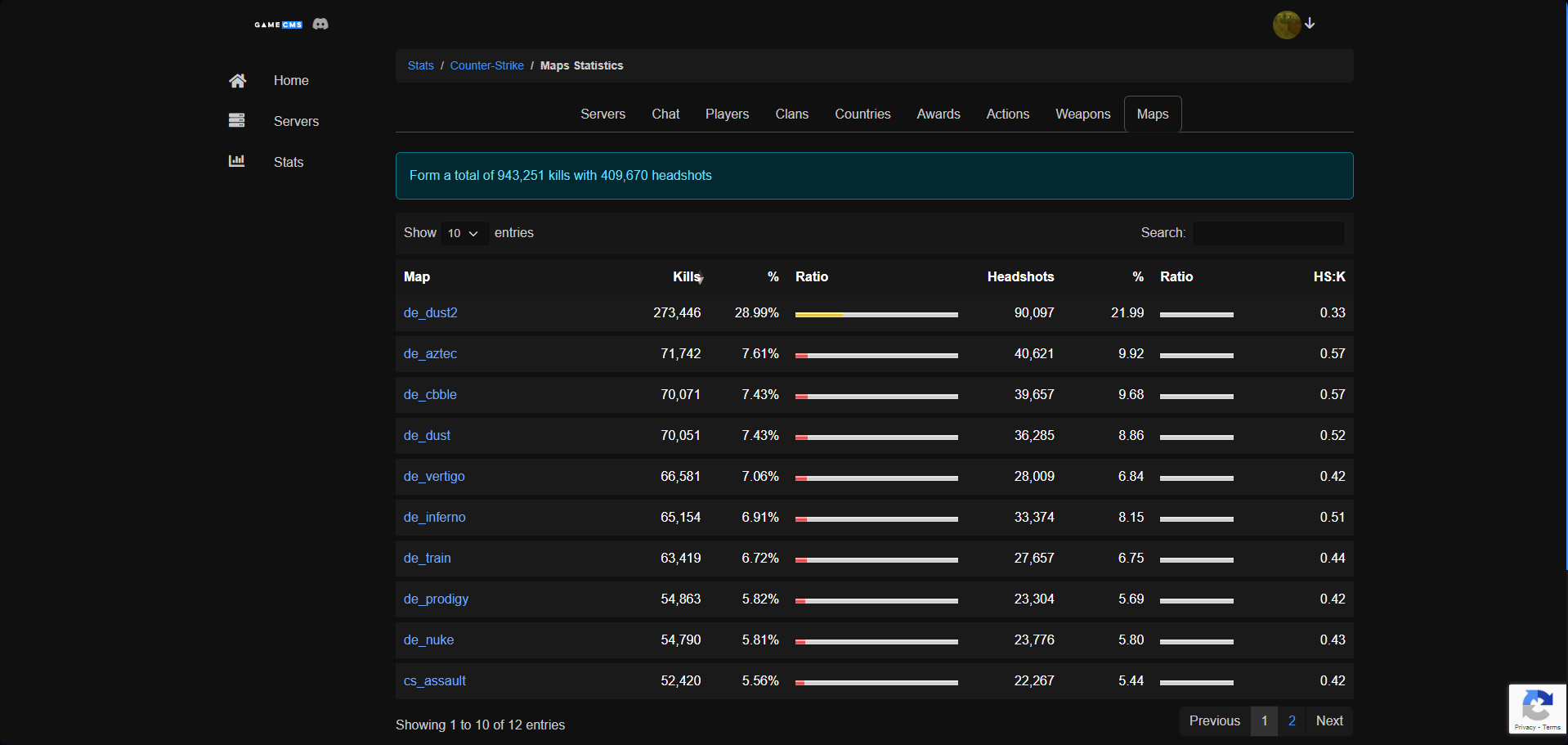Click the Servers stack icon
Viewport: 1568px width, 745px height.
[x=237, y=120]
